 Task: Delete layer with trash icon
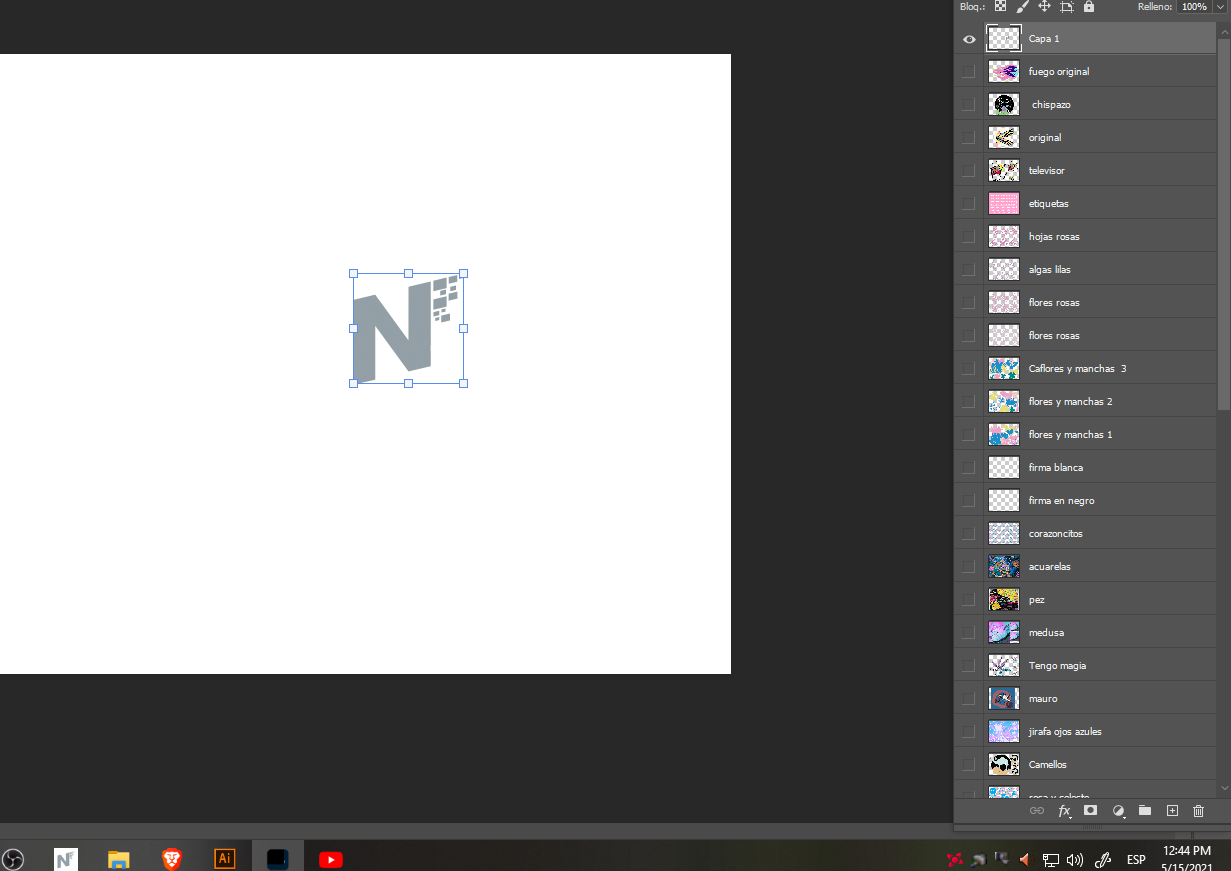pyautogui.click(x=1199, y=810)
